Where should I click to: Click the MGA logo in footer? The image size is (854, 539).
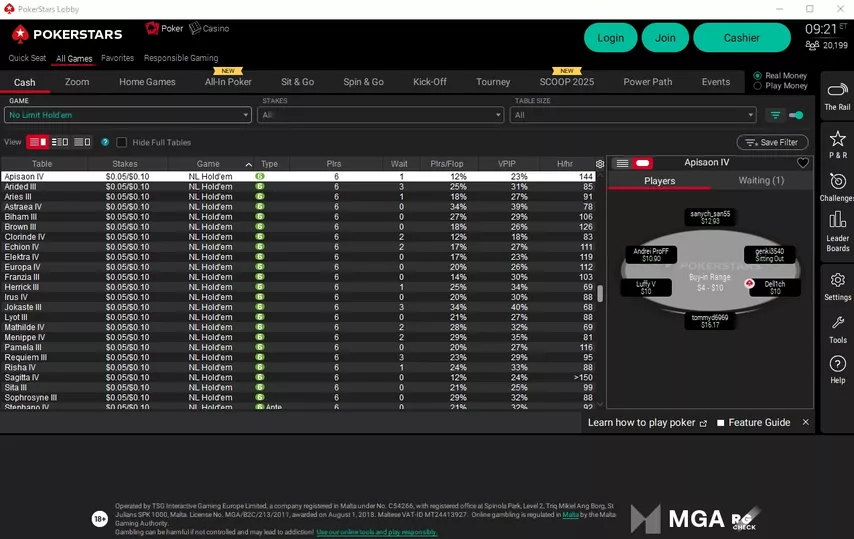pos(678,518)
